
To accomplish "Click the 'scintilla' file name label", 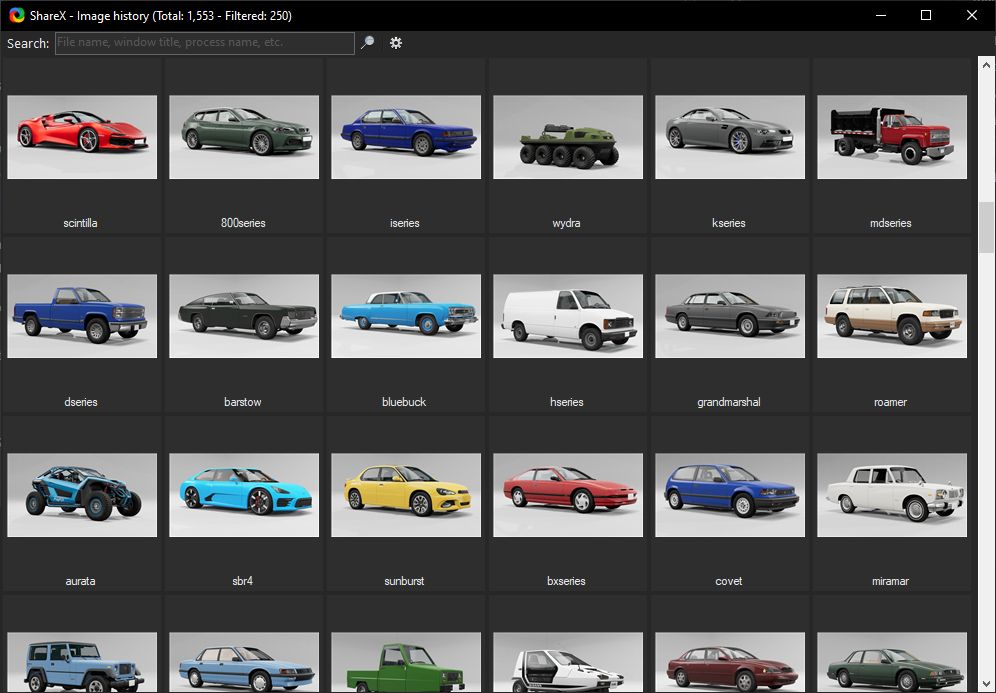I will click(x=81, y=223).
